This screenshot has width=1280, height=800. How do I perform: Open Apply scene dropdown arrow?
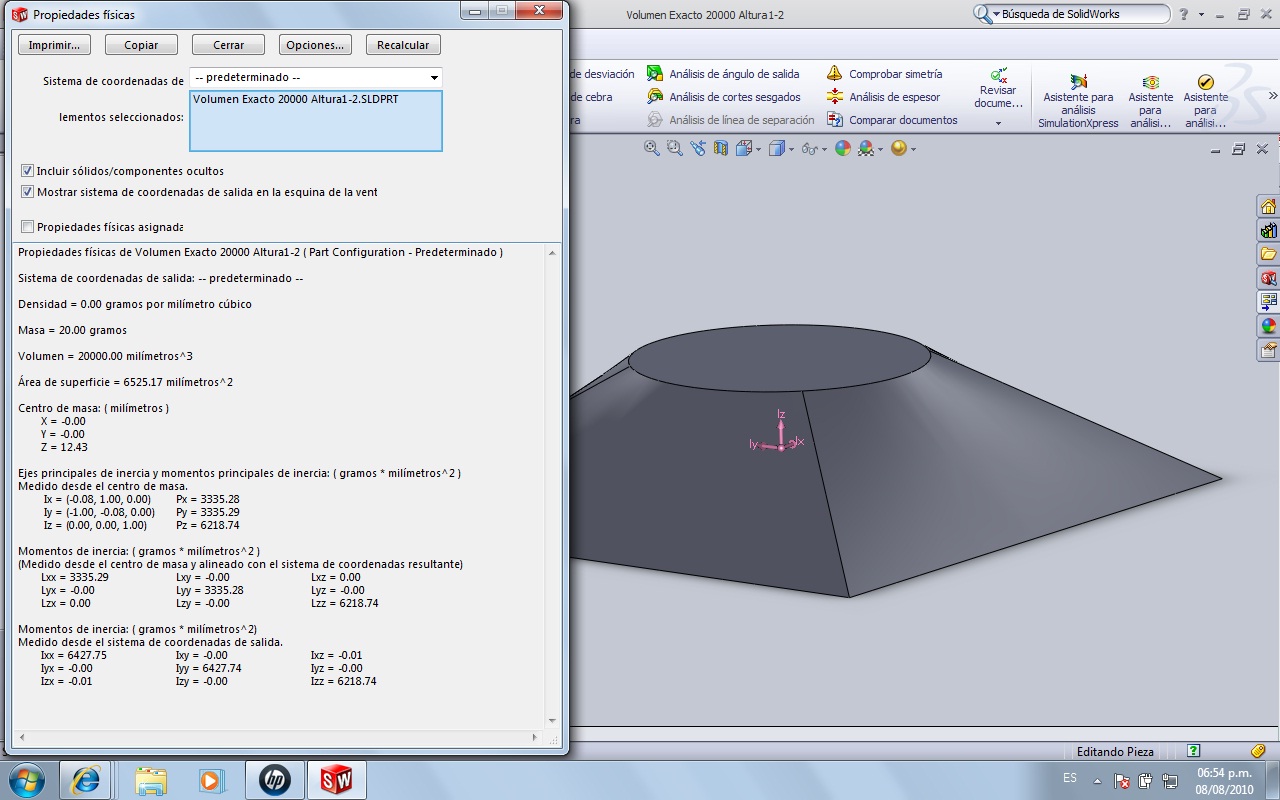click(880, 149)
